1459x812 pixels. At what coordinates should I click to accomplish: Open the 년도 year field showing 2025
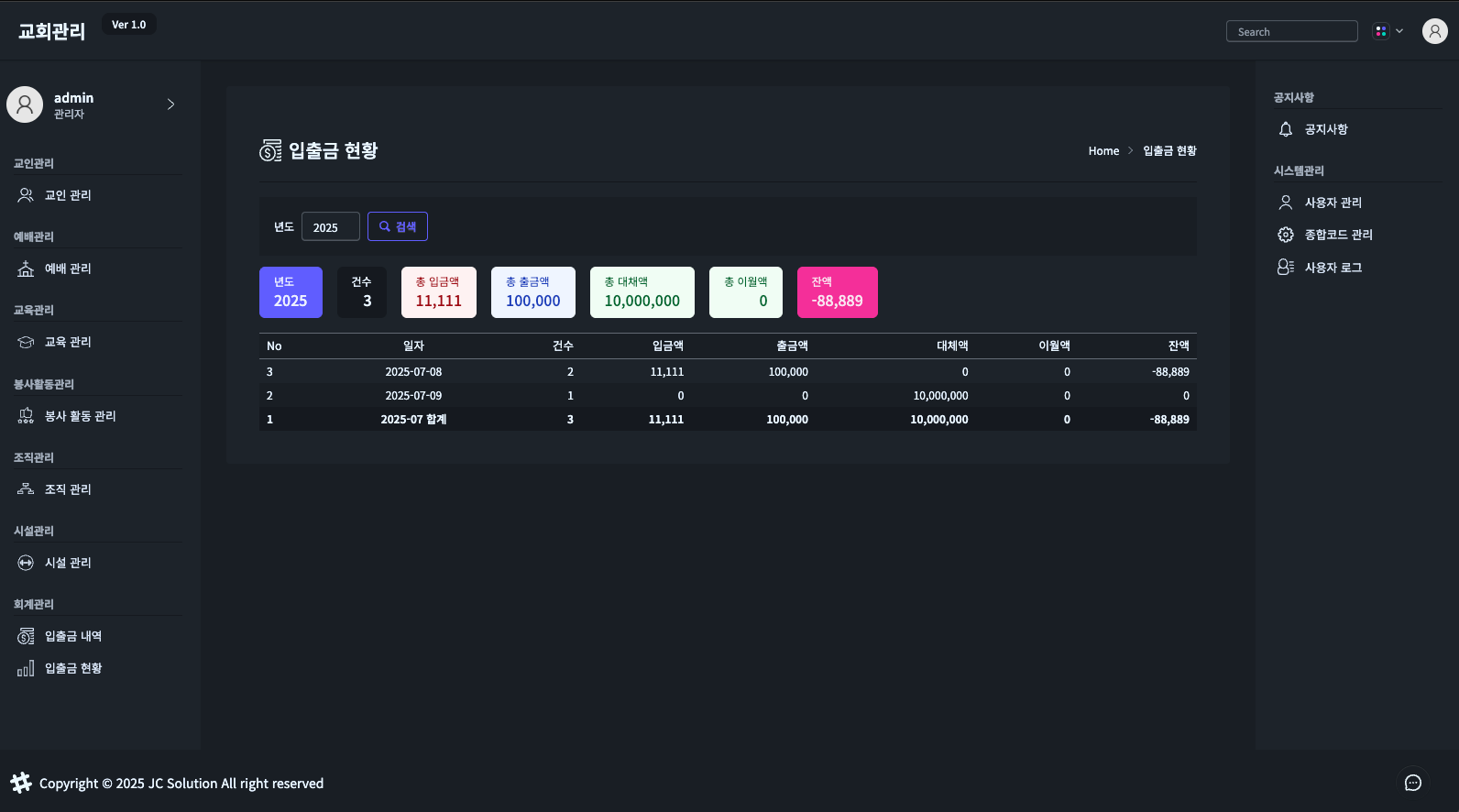[330, 227]
